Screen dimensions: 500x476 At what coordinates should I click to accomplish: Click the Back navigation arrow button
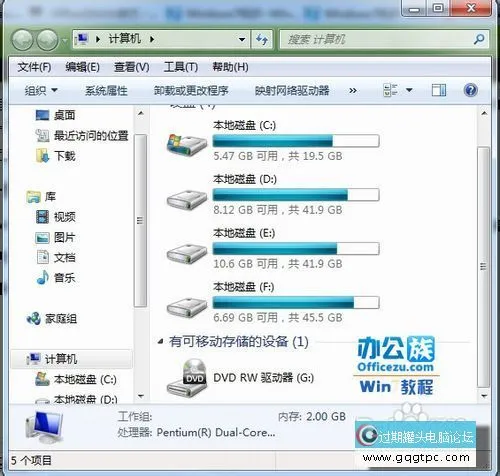click(x=22, y=40)
